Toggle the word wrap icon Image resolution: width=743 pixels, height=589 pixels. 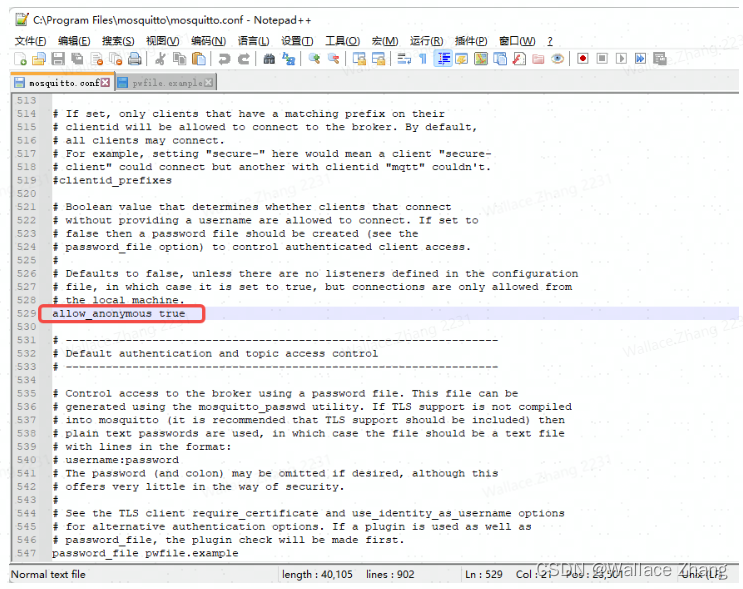(404, 59)
